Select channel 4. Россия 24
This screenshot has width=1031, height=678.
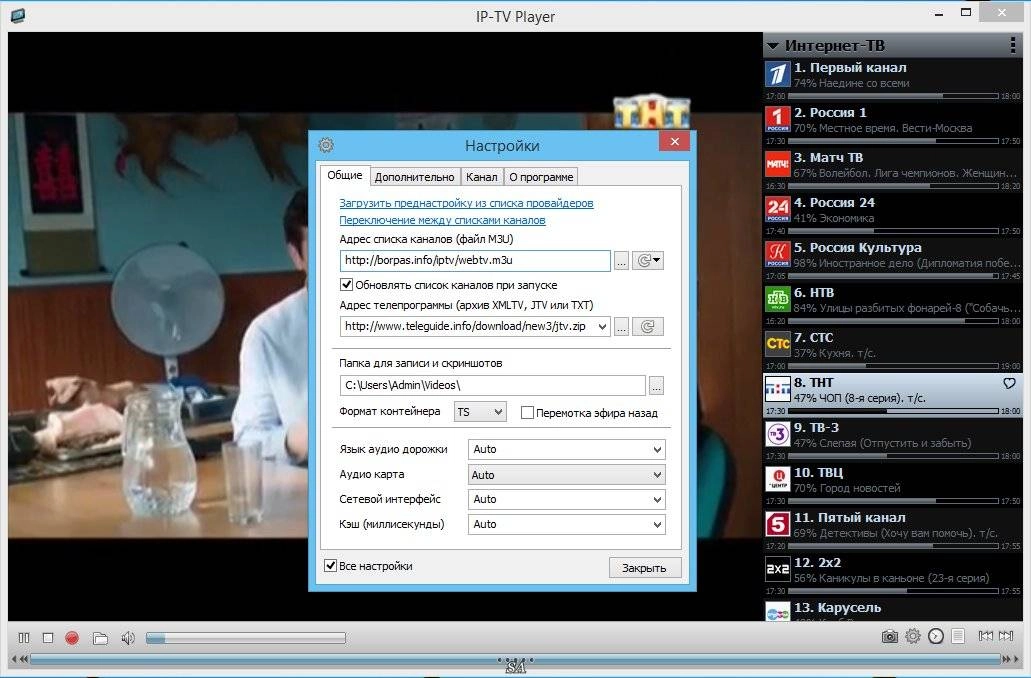click(893, 214)
